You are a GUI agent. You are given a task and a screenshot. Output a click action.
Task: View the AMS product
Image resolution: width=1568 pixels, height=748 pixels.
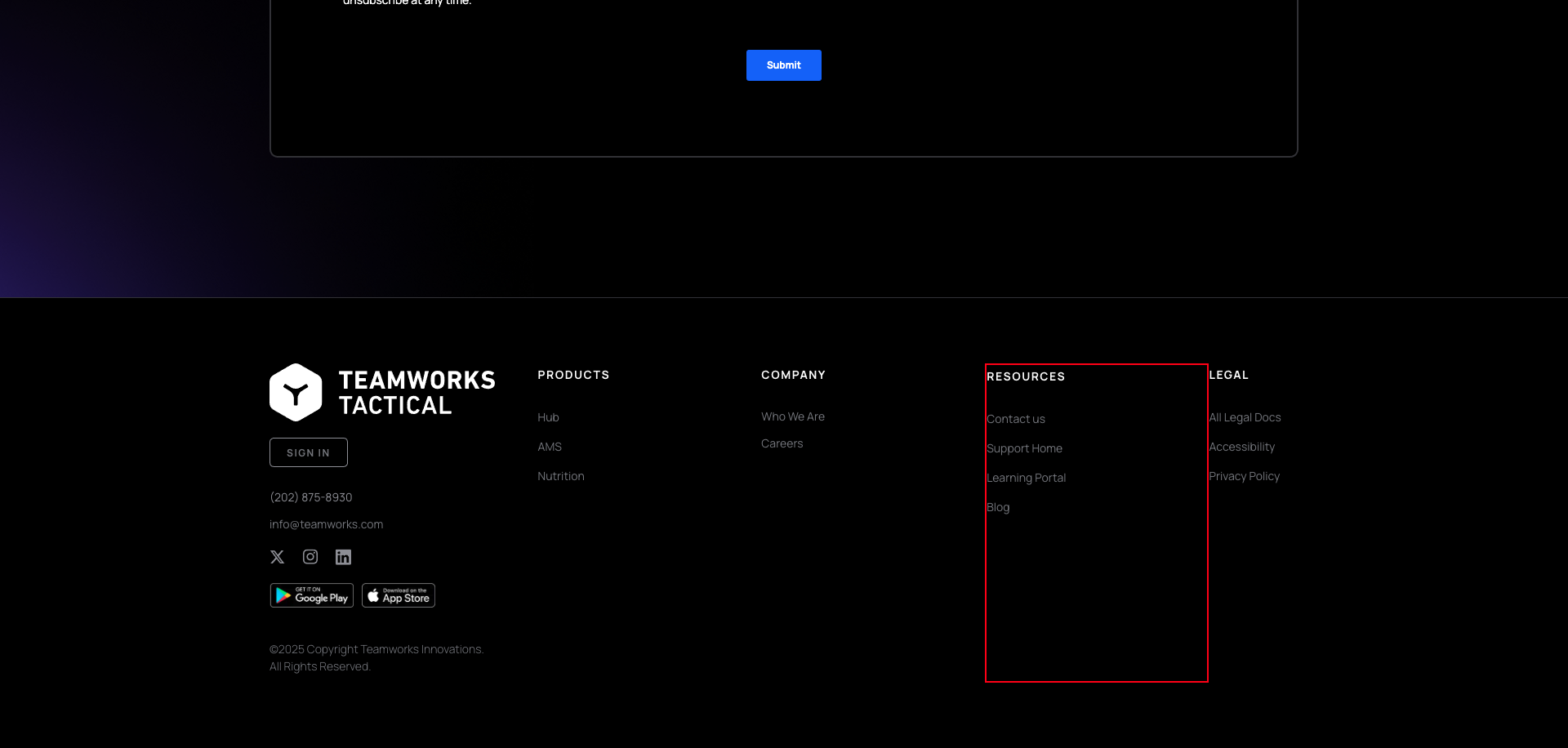coord(549,447)
